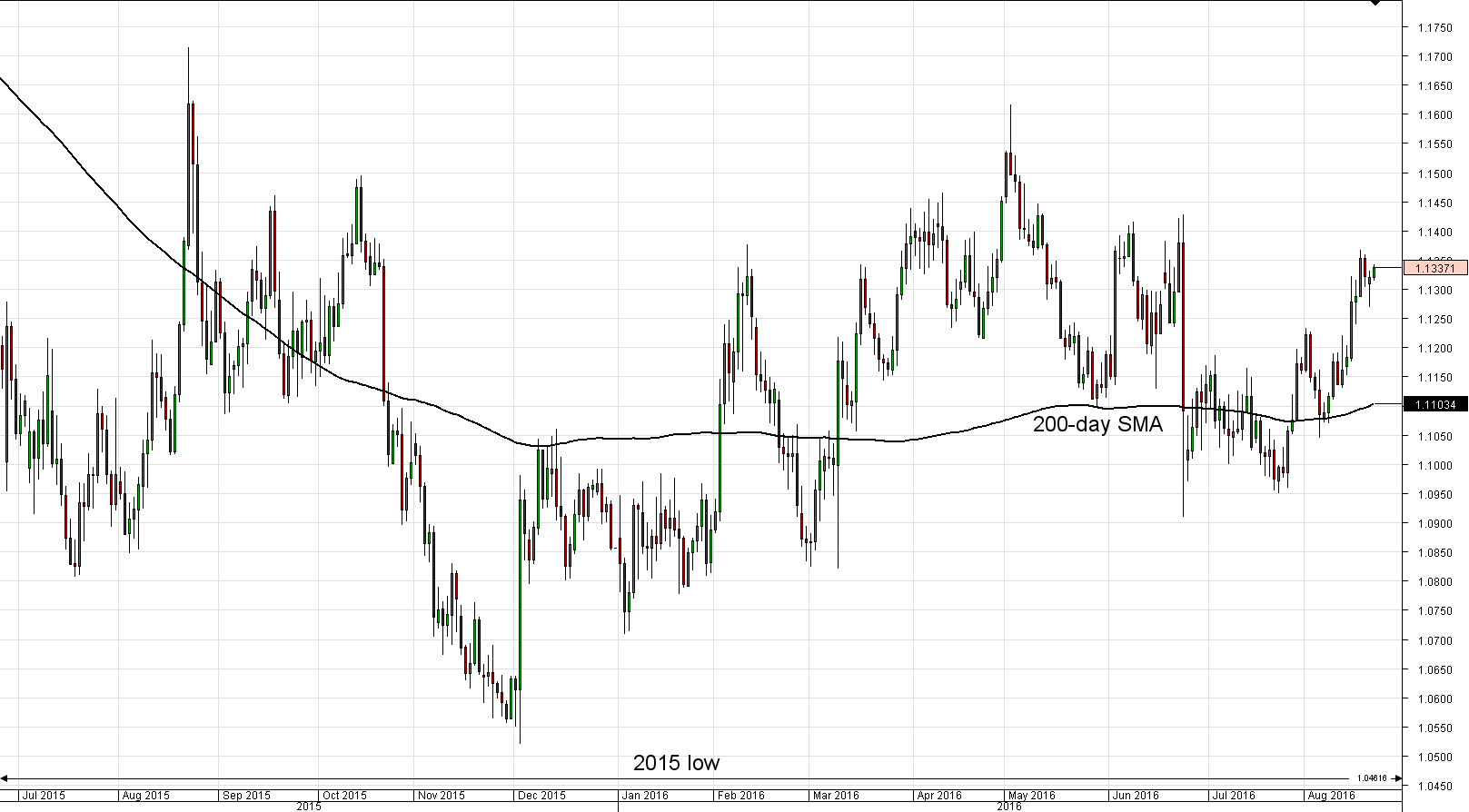This screenshot has height=812, width=1469.
Task: Click the 1.0900 price axis label
Action: (1435, 524)
